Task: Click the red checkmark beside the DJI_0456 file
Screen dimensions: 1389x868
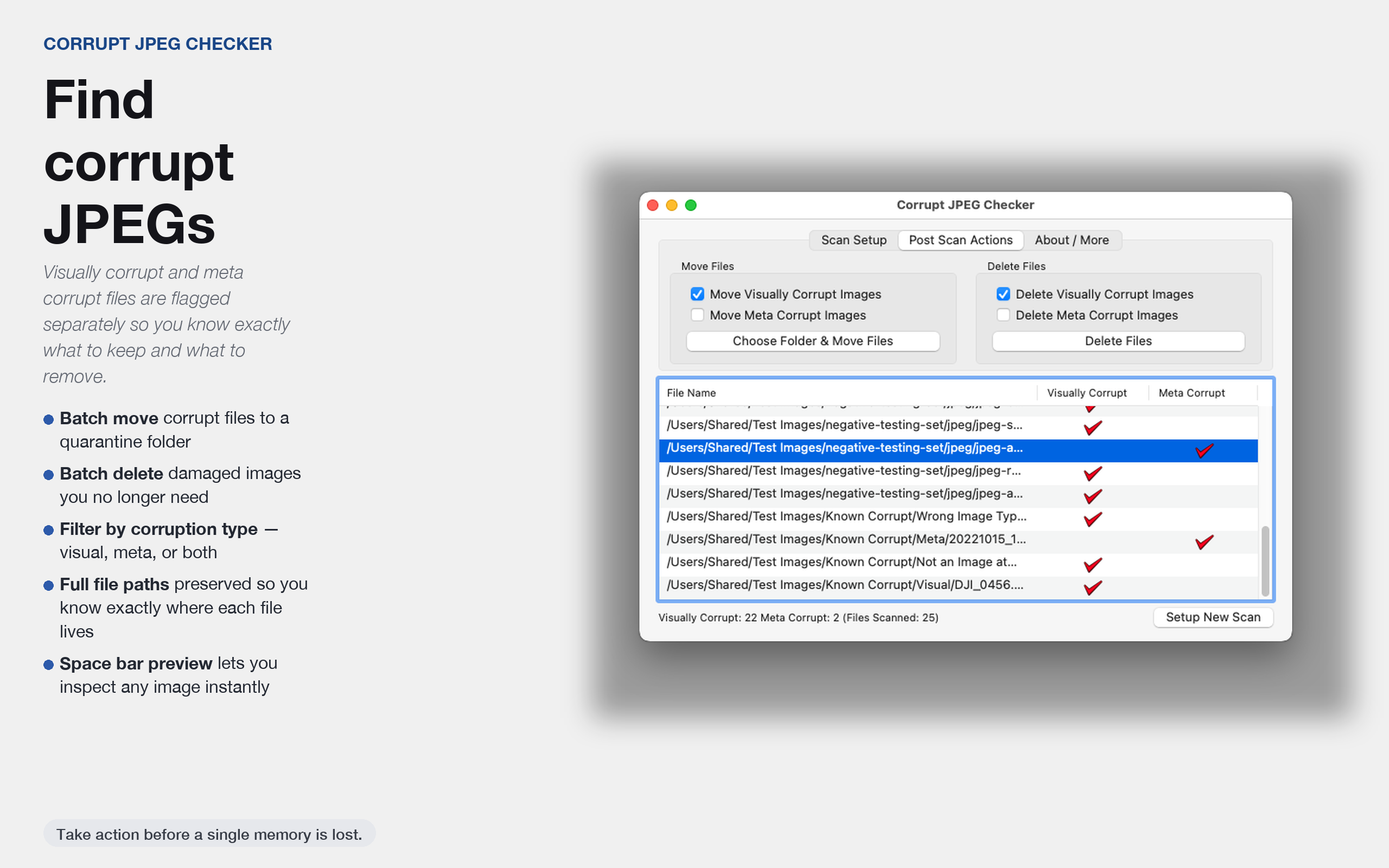Action: coord(1092,588)
